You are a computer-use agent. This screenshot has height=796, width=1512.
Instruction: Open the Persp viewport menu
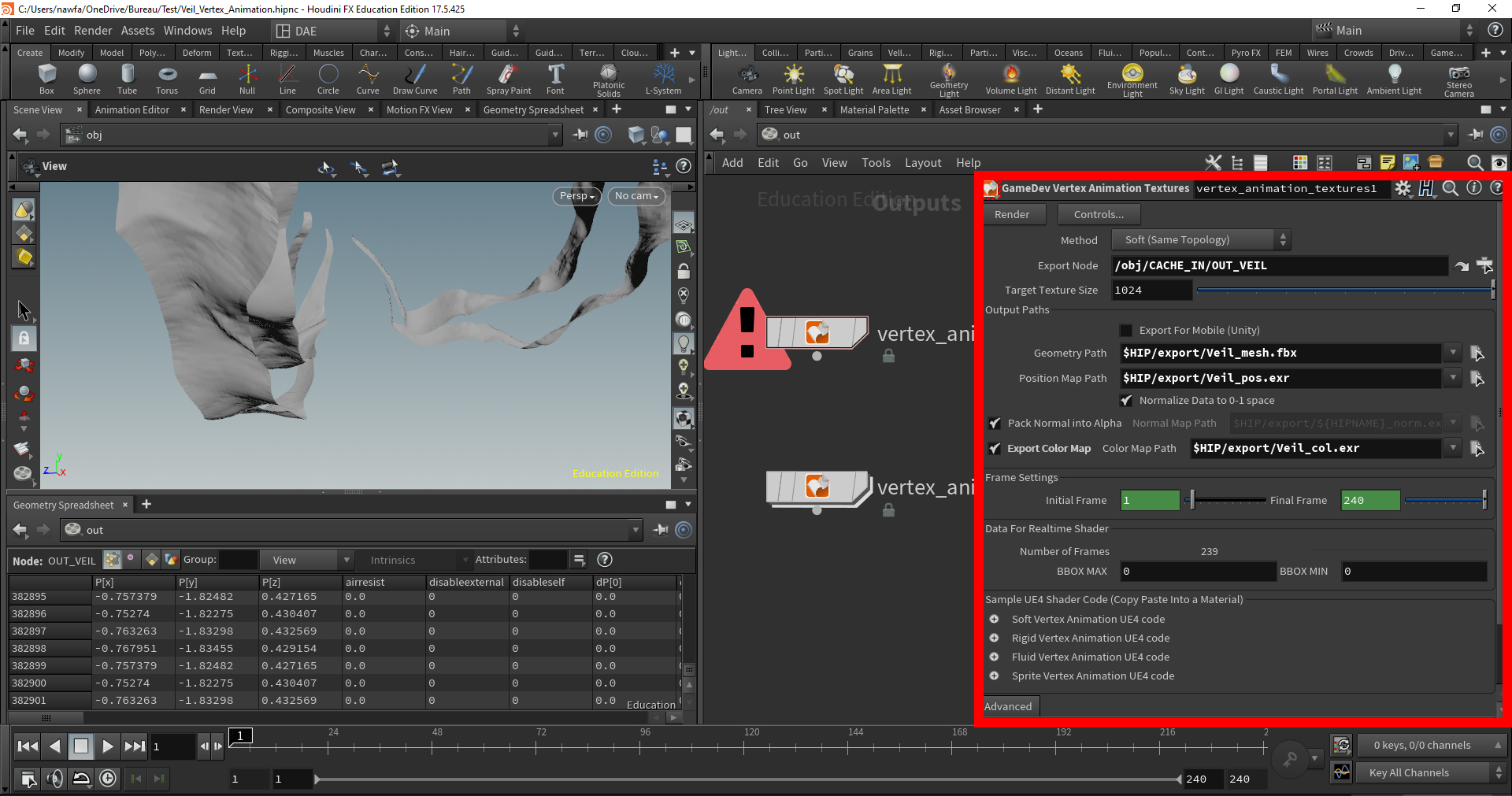[576, 196]
